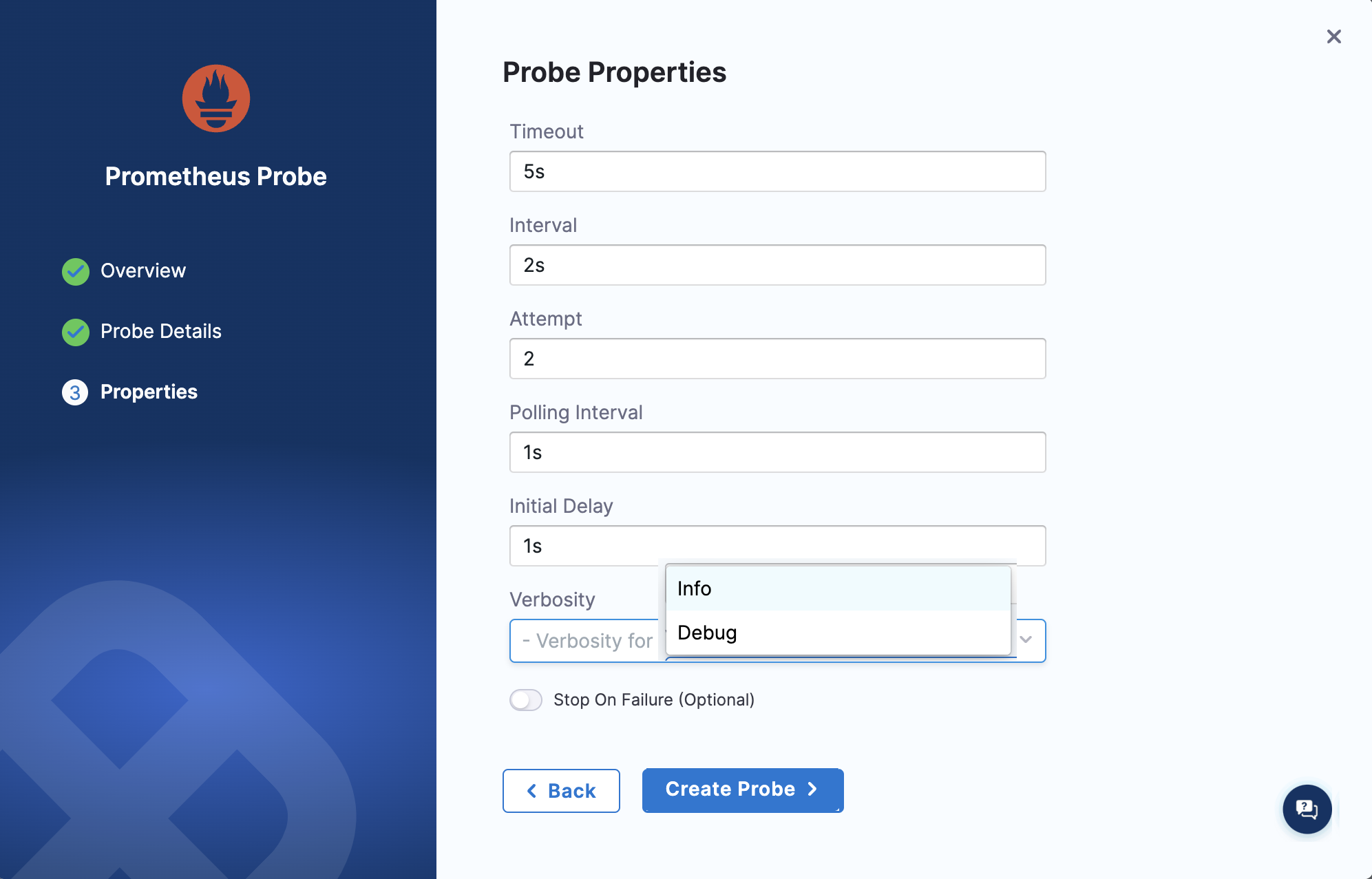Click the right chevron on Create Probe
The image size is (1372, 879).
coord(812,790)
